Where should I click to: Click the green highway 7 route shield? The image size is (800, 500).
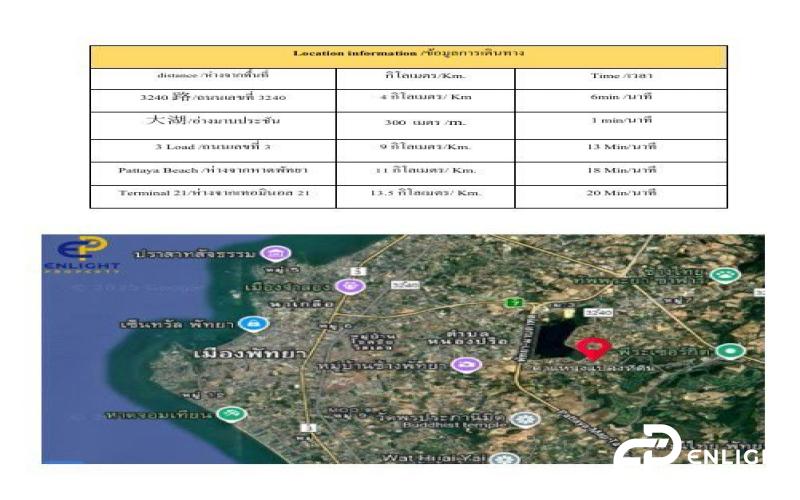pos(513,301)
